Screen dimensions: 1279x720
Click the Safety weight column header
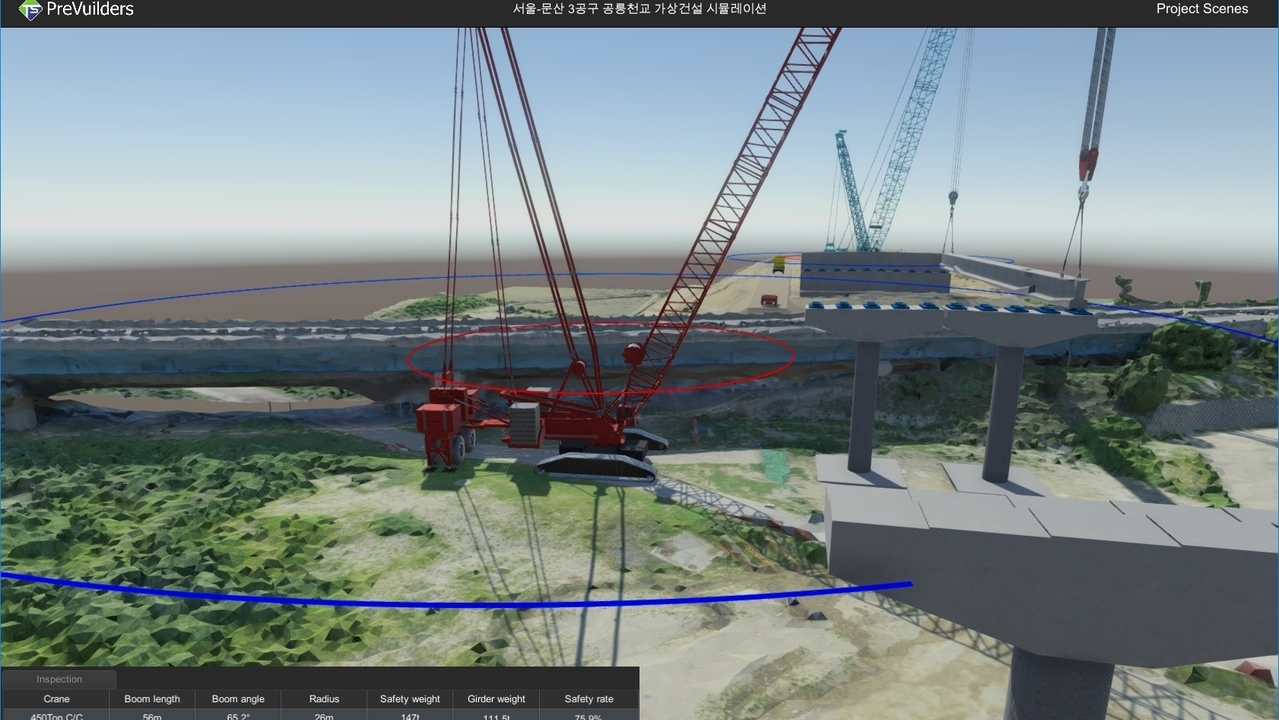coord(410,699)
